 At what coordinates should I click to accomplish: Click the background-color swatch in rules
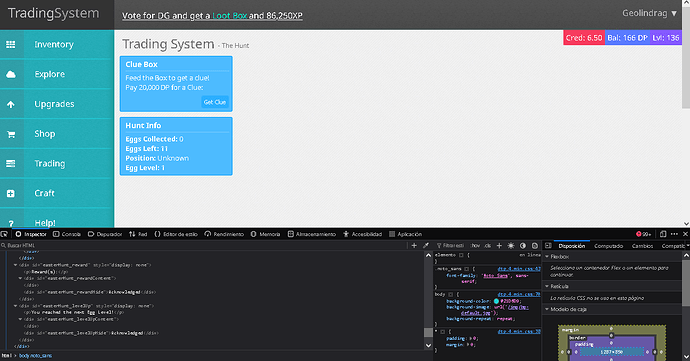coord(496,301)
